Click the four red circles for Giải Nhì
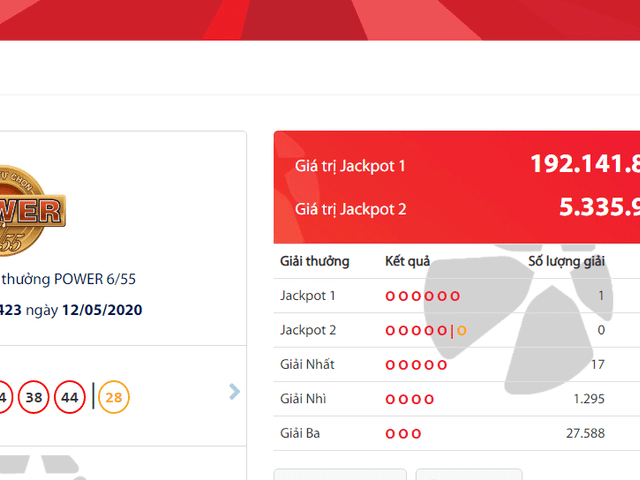This screenshot has height=480, width=640. click(x=410, y=399)
